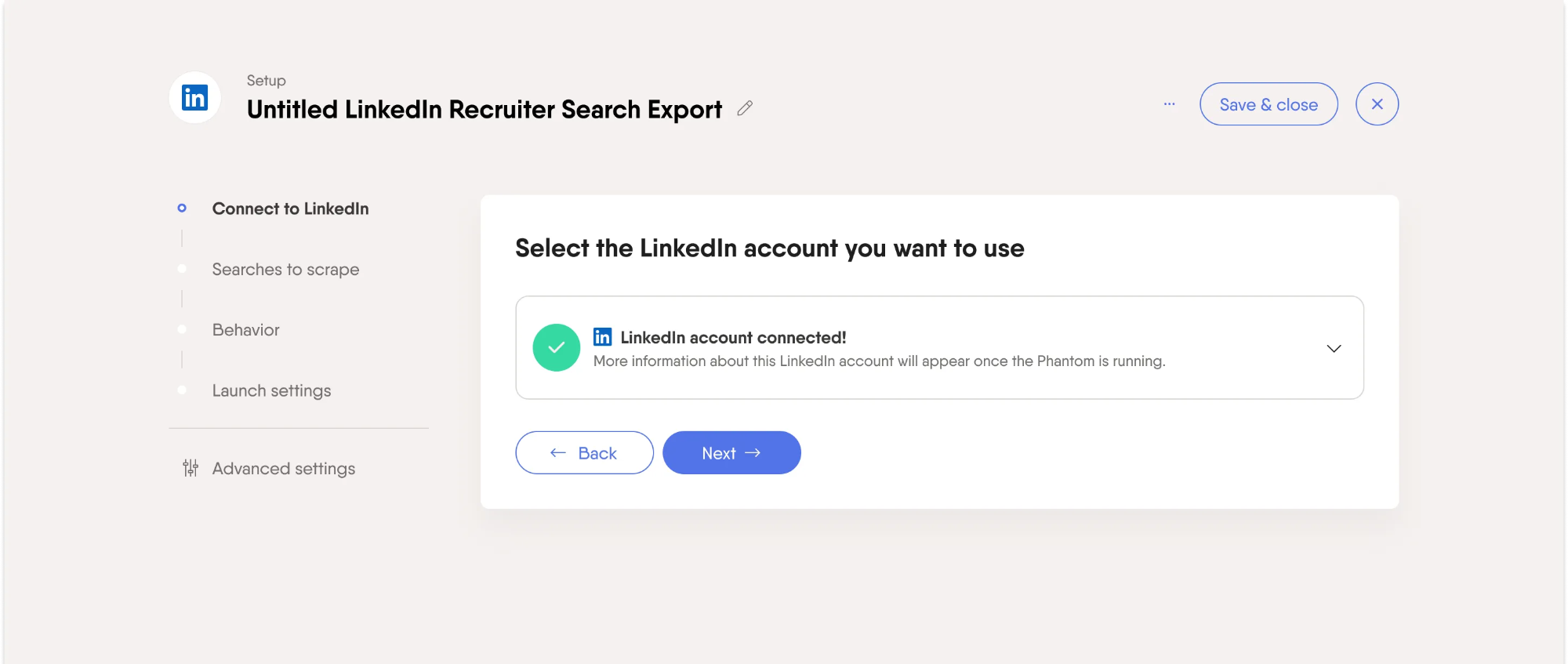The height and width of the screenshot is (664, 1568).
Task: Click the Back button
Action: point(584,452)
